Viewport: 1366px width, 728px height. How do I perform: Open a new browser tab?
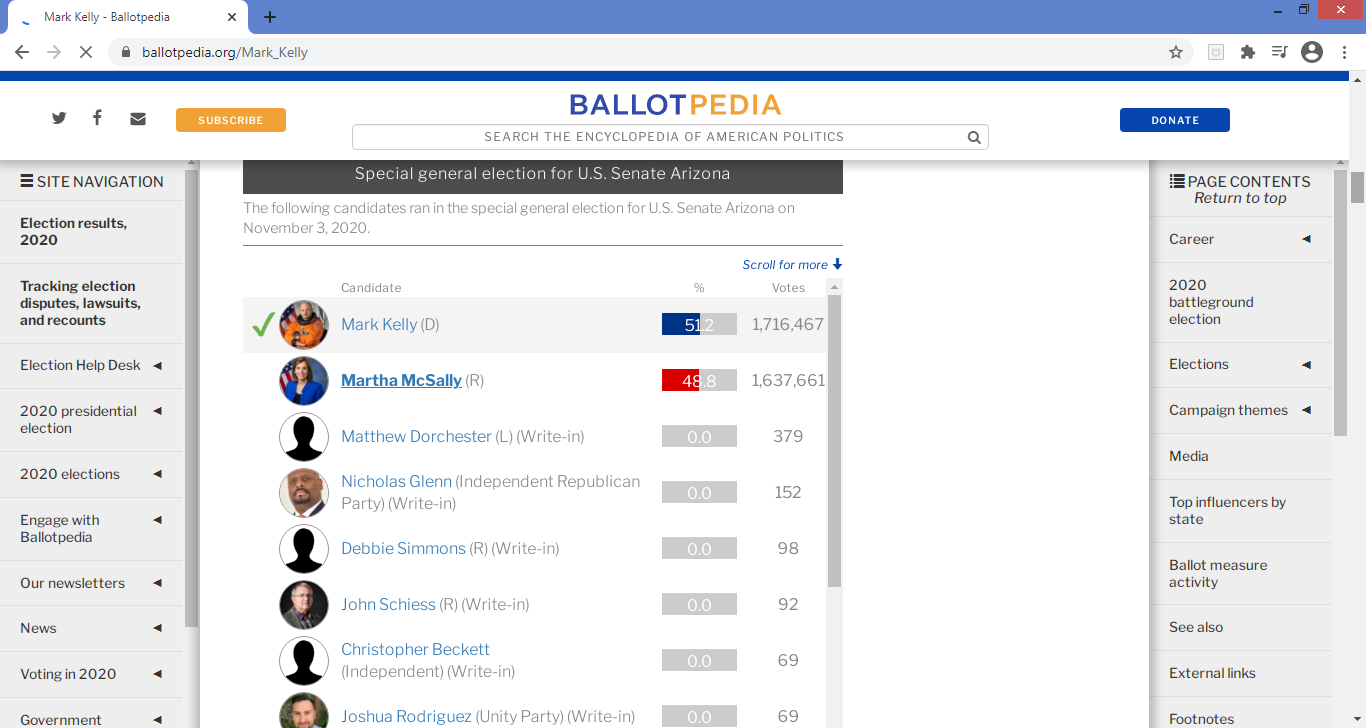coord(269,17)
